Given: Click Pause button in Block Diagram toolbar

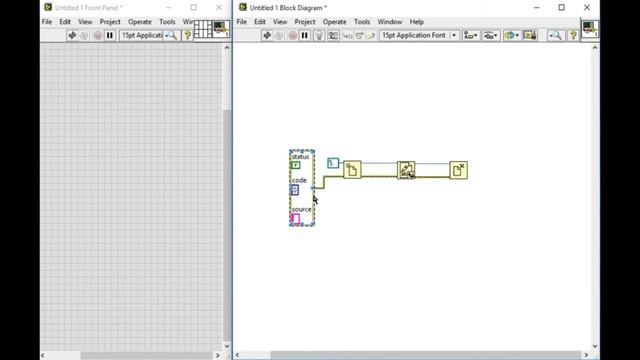Looking at the screenshot, I should (304, 36).
